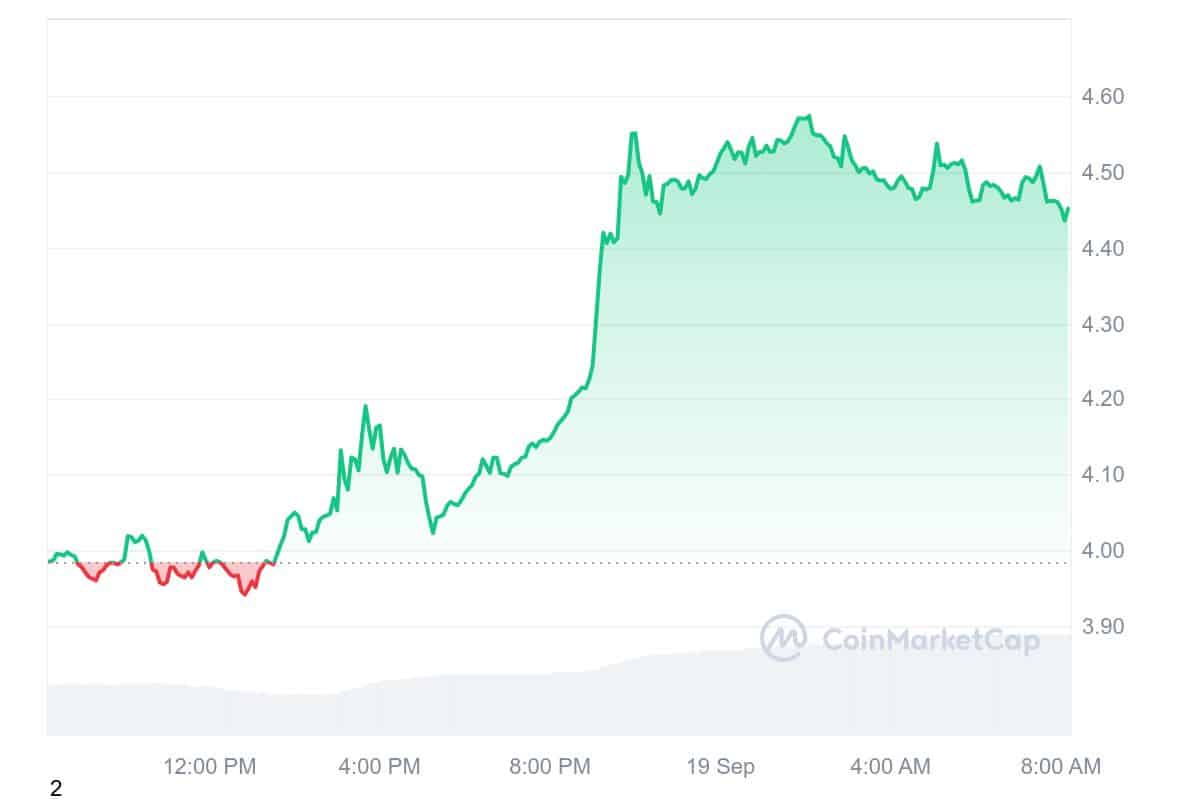Viewport: 1200px width, 800px height.
Task: Click the 3.90 price axis label
Action: pos(1104,627)
